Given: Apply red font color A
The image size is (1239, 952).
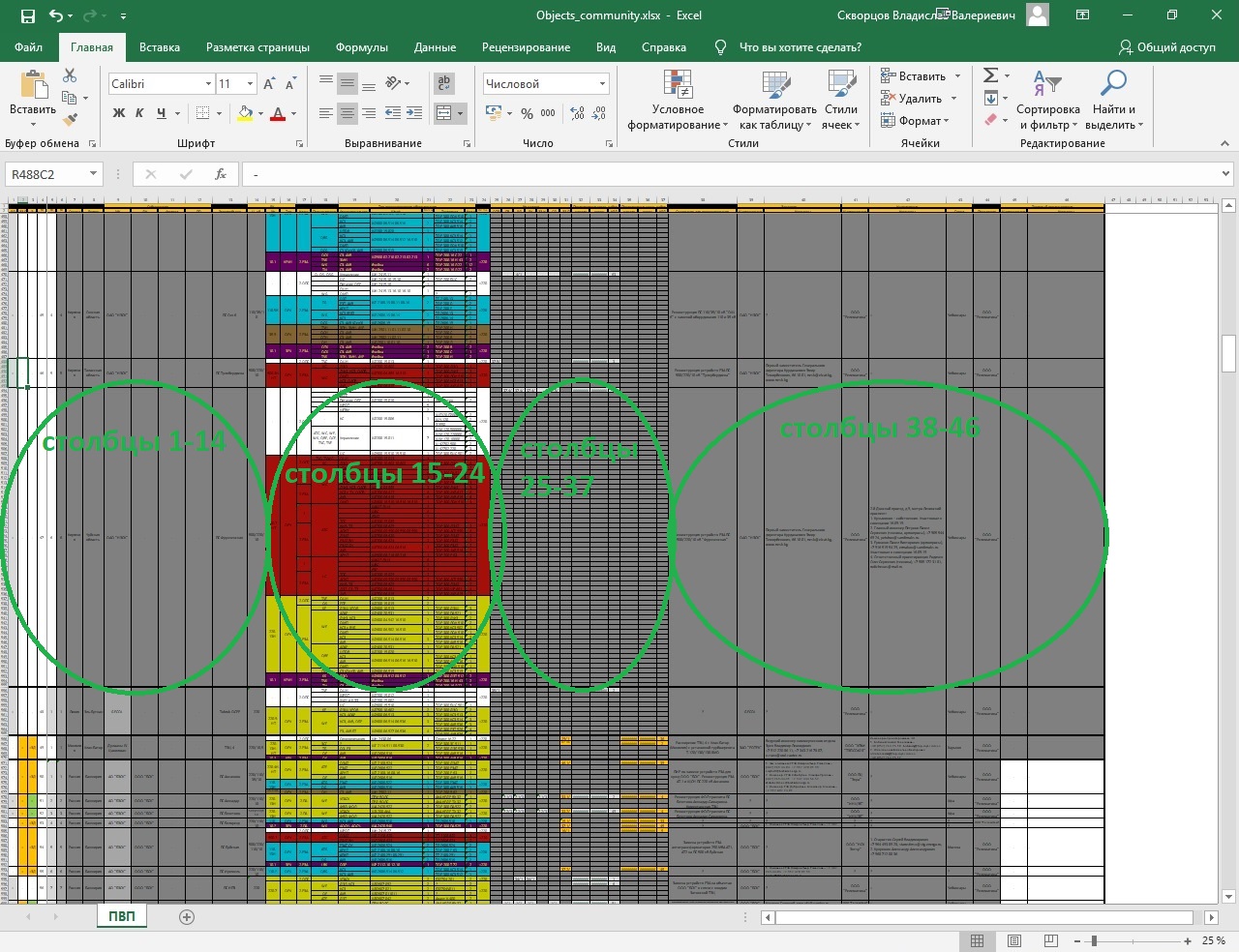Looking at the screenshot, I should tap(278, 113).
